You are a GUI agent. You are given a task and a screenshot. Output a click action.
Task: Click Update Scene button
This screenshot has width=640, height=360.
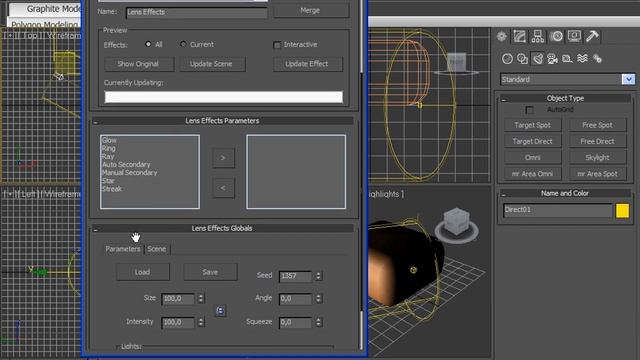pyautogui.click(x=212, y=64)
